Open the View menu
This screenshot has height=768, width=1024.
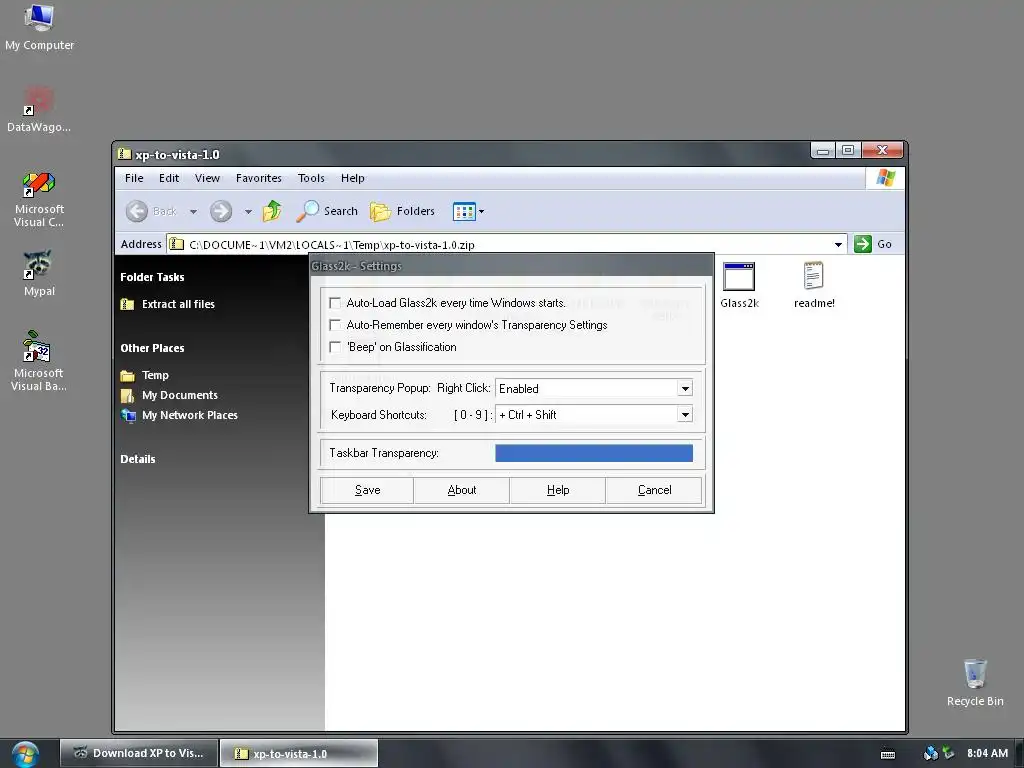pos(207,178)
